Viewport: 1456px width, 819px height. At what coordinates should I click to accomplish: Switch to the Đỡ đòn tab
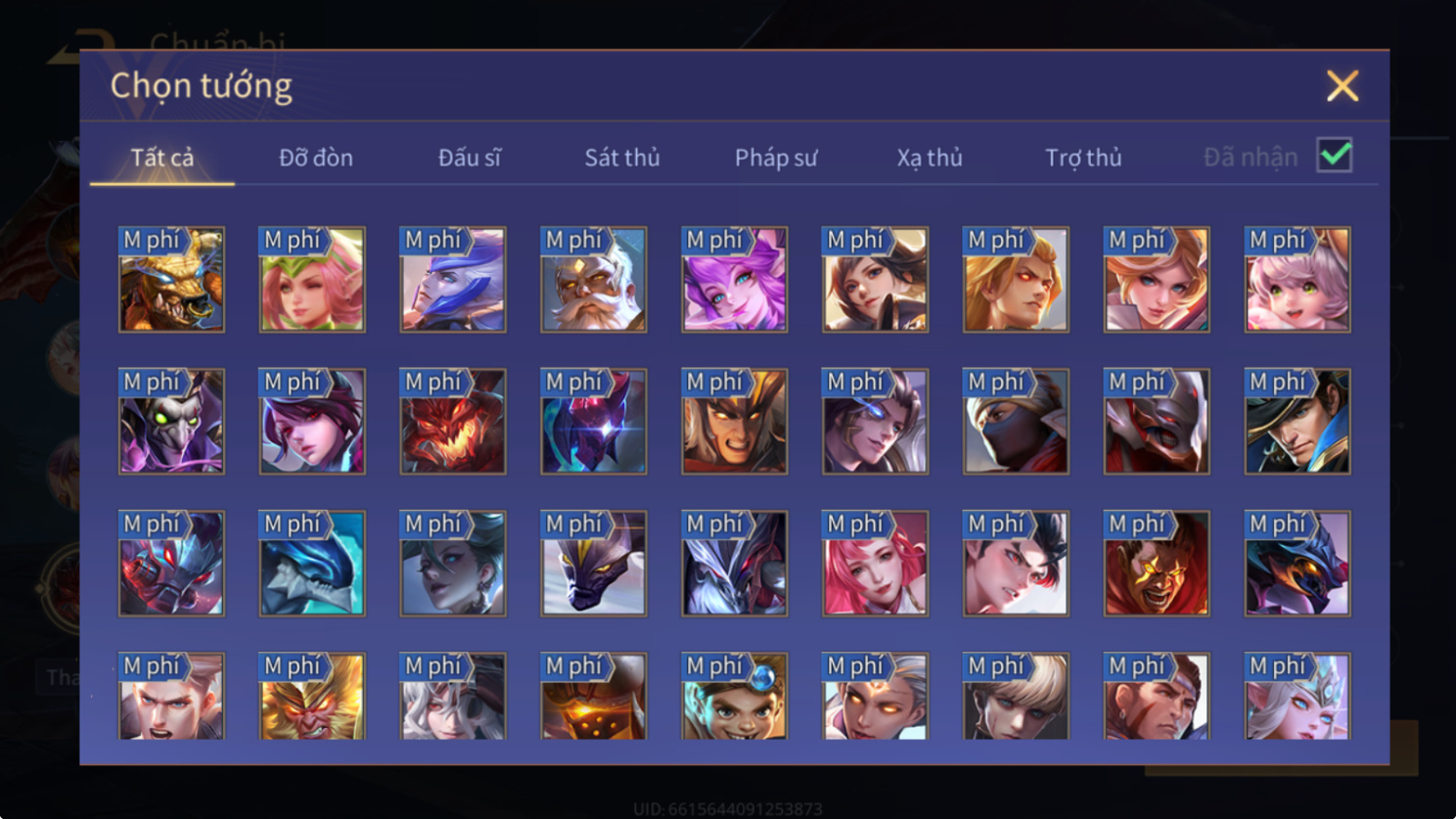coord(316,158)
